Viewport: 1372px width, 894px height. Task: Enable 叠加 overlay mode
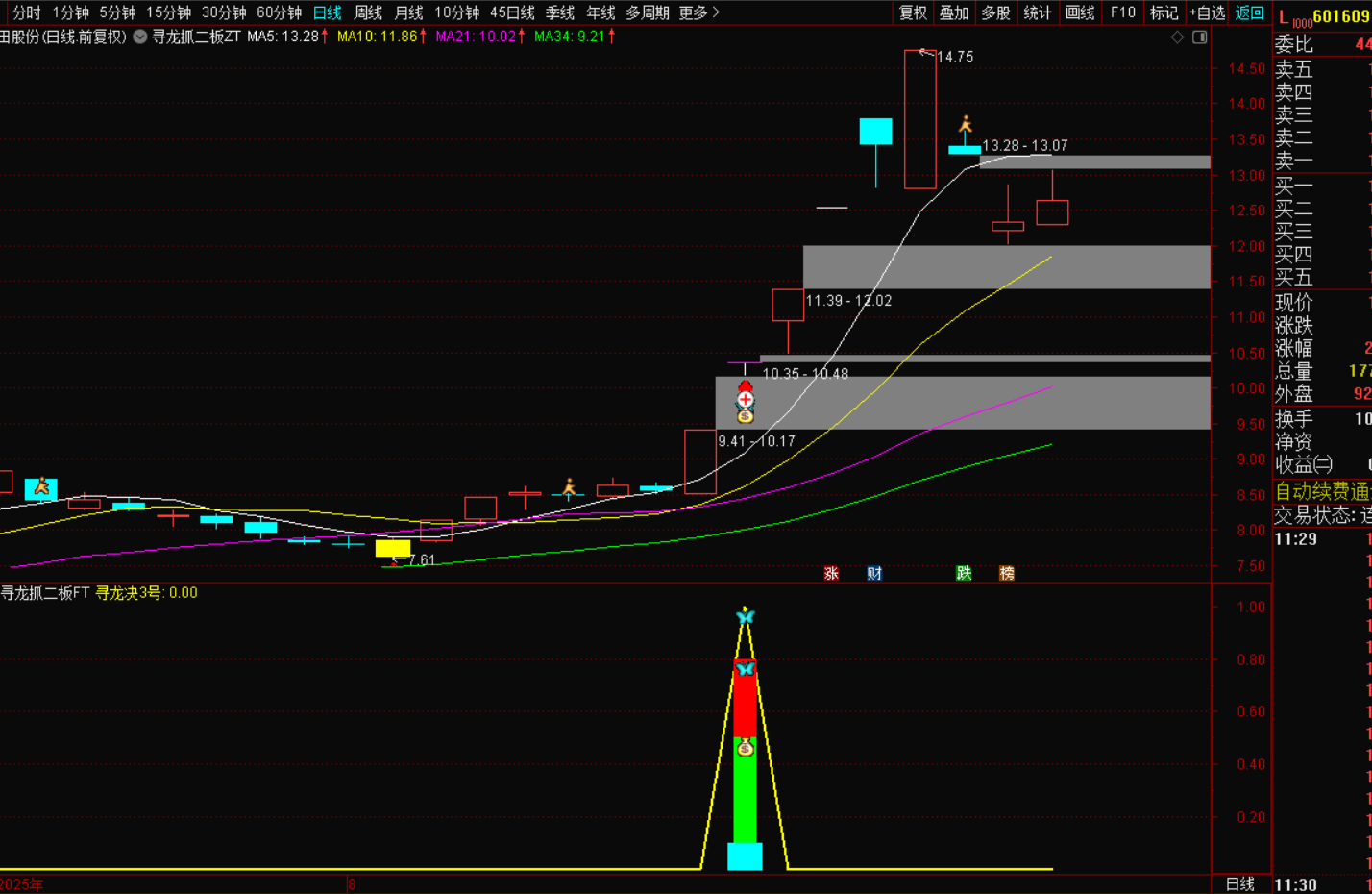(x=954, y=12)
